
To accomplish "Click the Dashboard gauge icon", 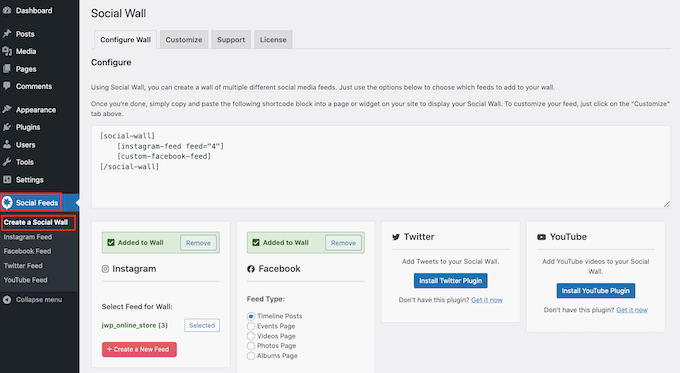I will pyautogui.click(x=7, y=10).
